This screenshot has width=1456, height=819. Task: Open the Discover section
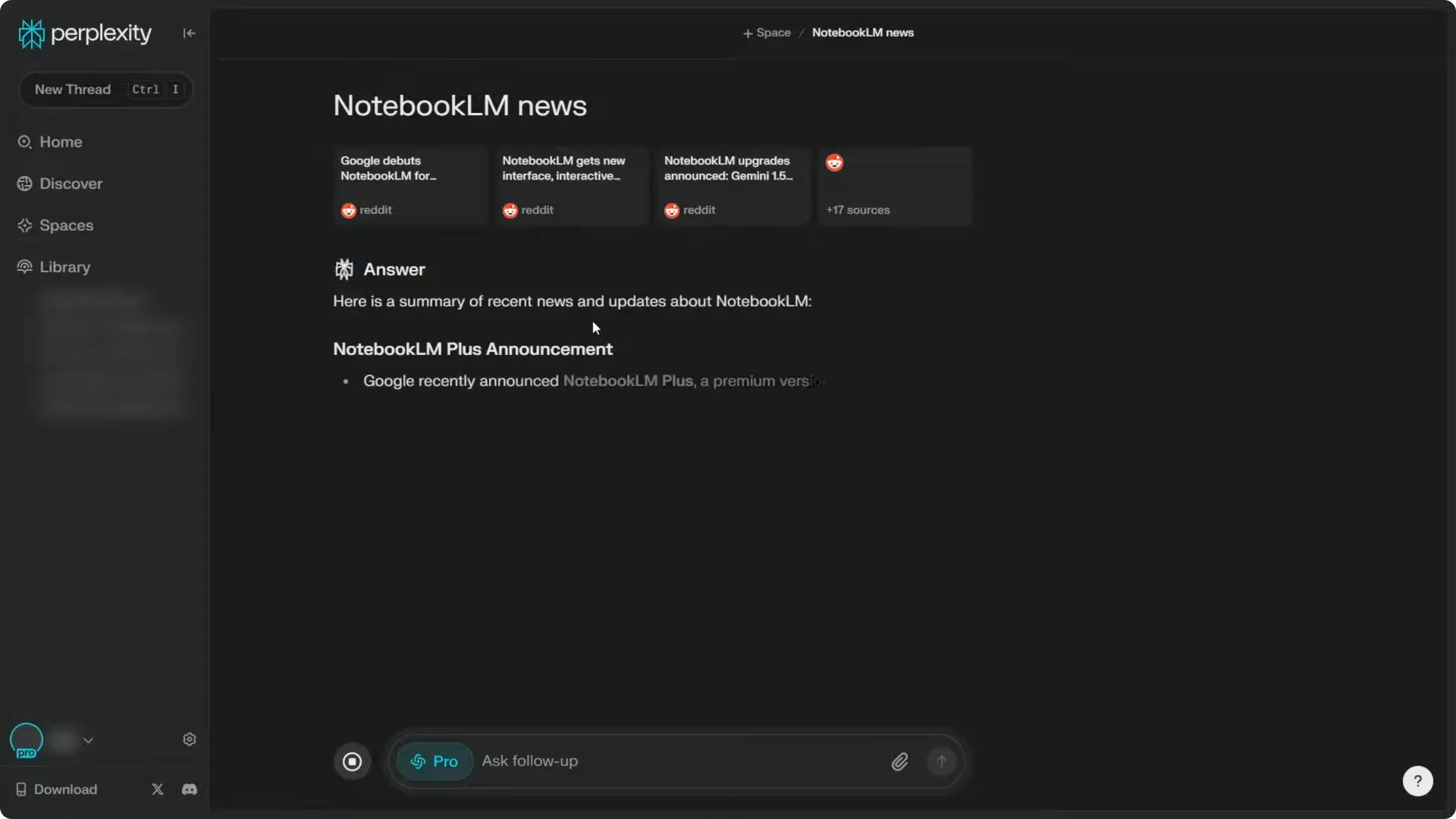pos(71,184)
